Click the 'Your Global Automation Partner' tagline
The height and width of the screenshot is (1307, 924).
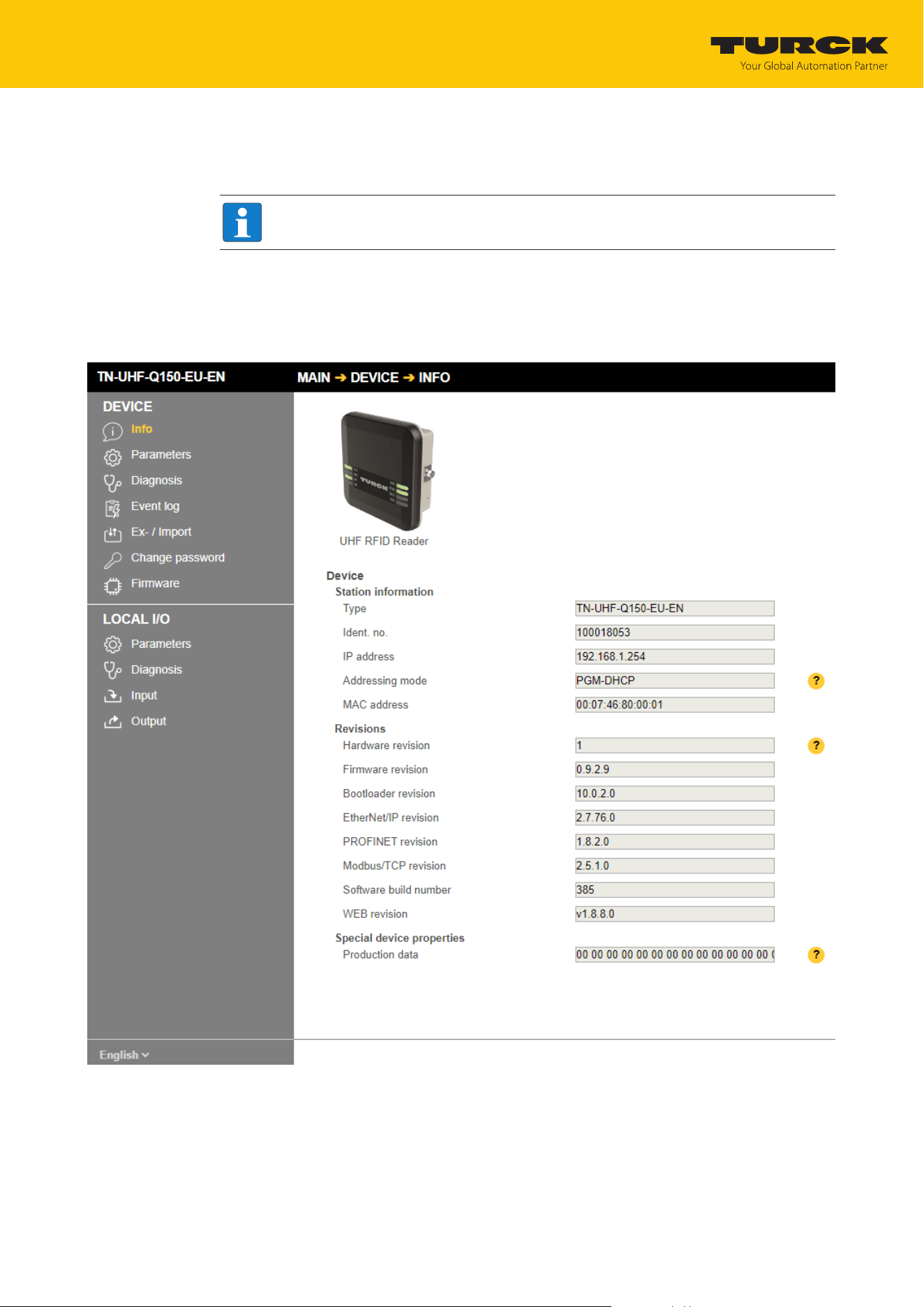(x=814, y=66)
